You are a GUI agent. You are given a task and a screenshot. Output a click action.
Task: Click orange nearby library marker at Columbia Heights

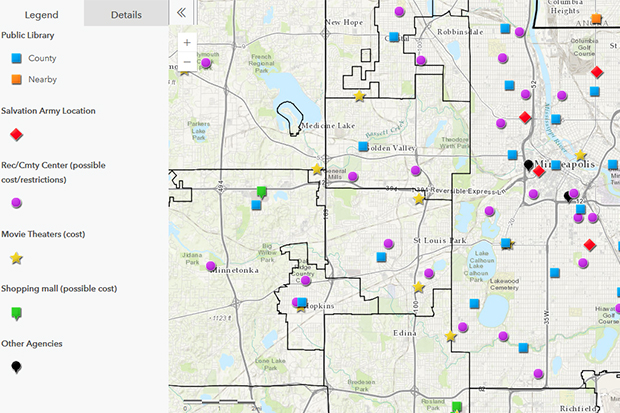pos(596,19)
